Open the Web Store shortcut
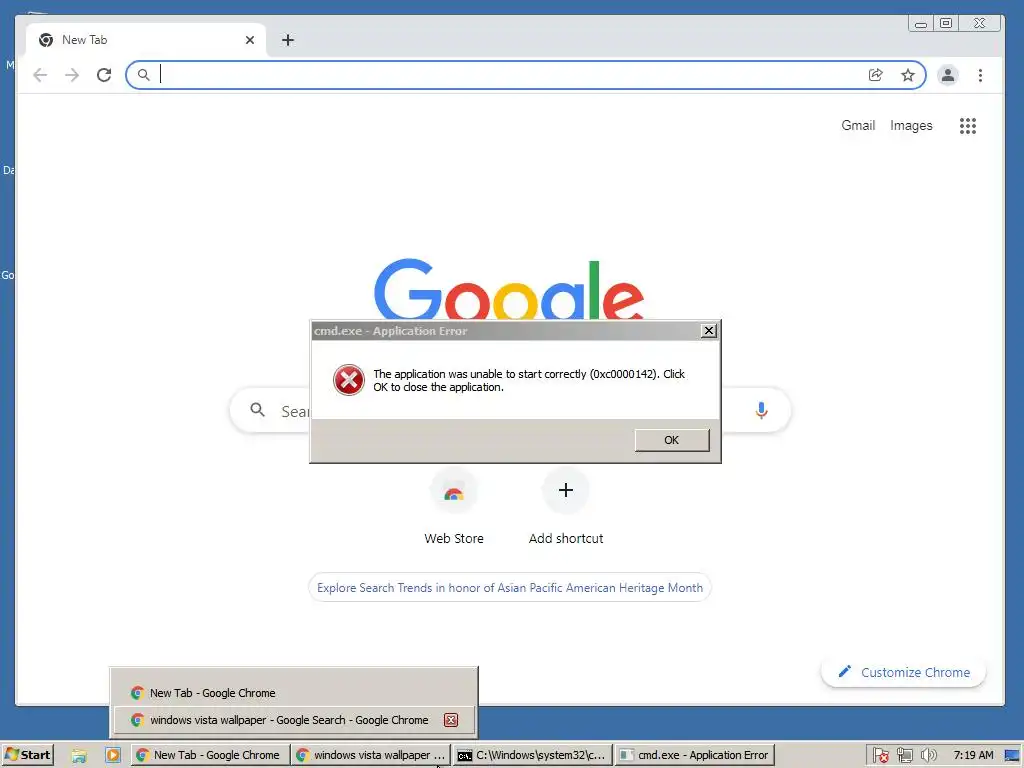The image size is (1024, 768). [454, 507]
